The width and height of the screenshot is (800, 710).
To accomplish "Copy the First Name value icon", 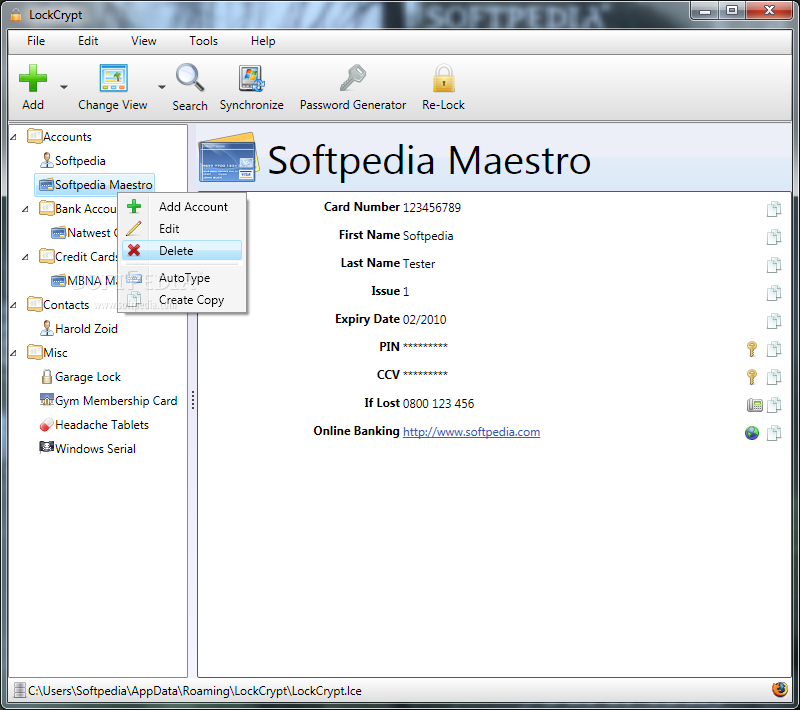I will (x=774, y=237).
